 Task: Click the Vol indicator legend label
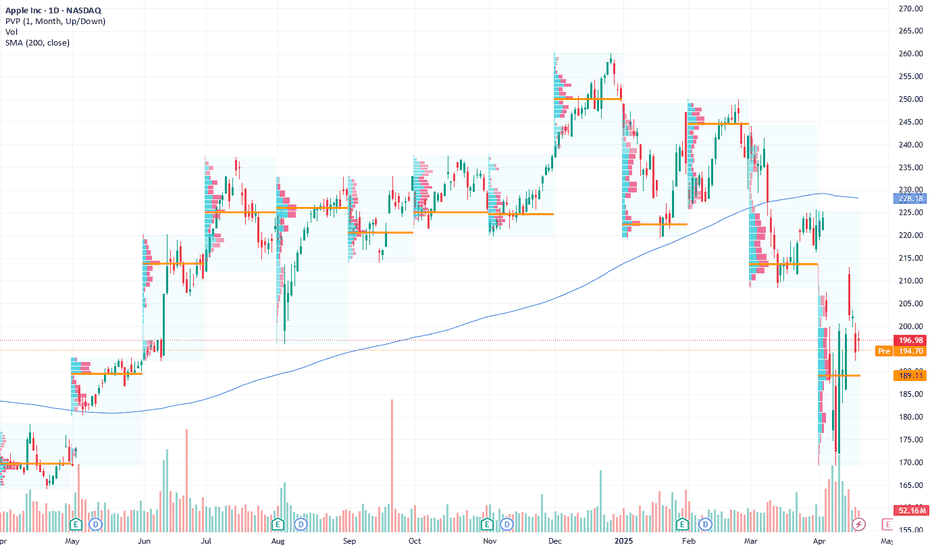coord(11,32)
